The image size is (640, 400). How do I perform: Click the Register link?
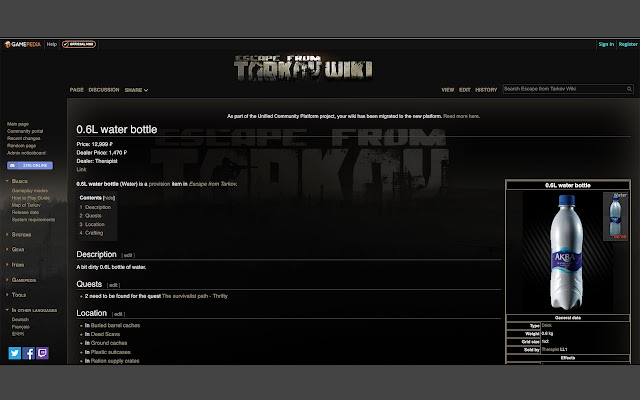tap(628, 44)
